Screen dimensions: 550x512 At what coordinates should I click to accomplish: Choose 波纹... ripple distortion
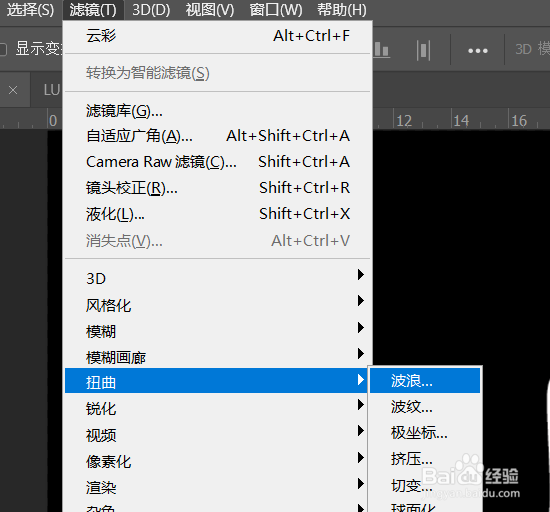click(425, 407)
